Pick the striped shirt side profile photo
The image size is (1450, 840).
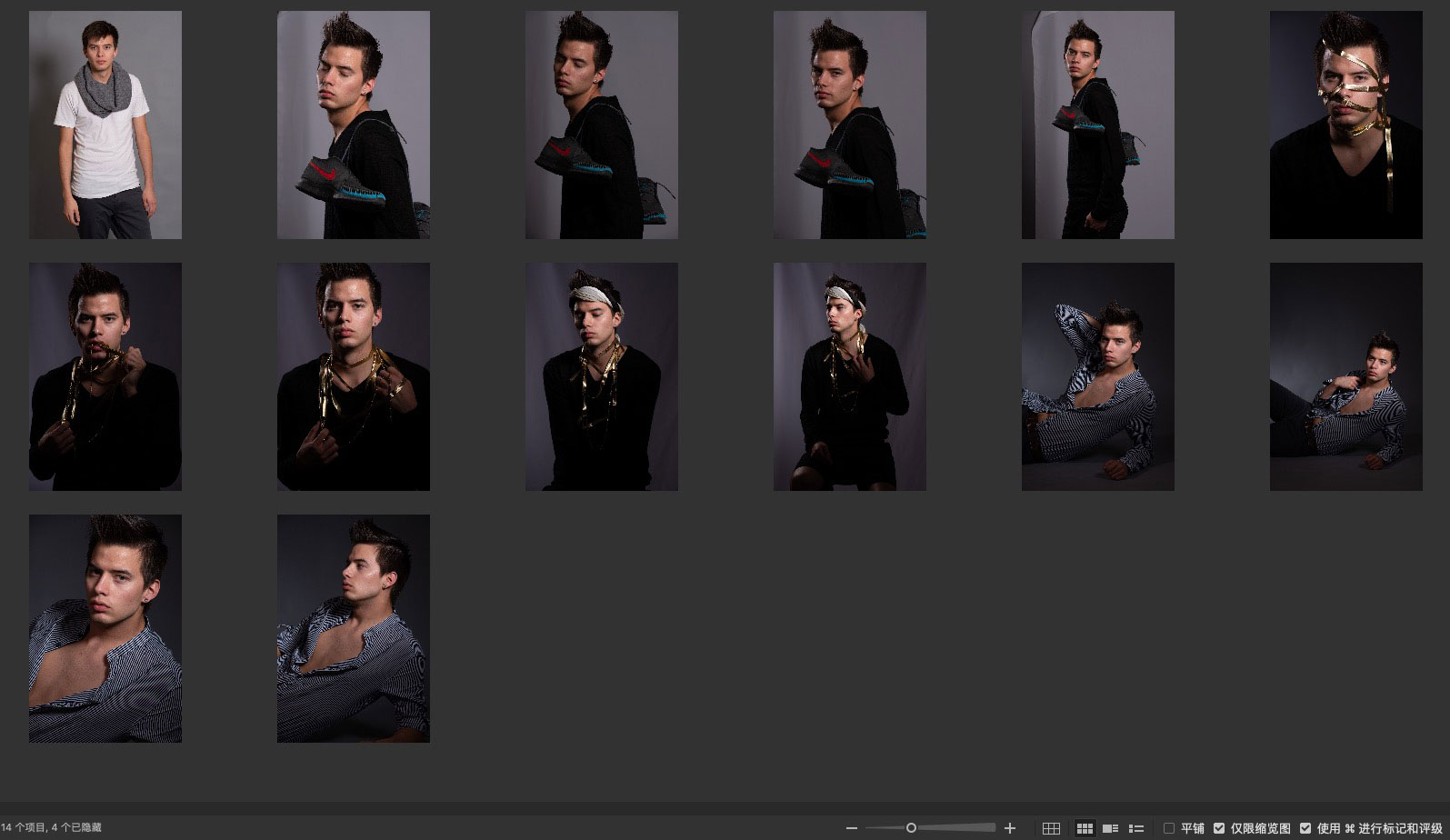353,628
